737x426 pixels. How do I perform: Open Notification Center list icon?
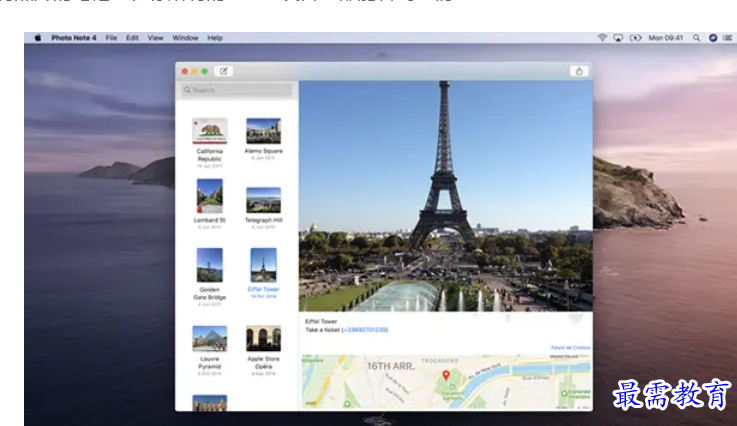[728, 38]
